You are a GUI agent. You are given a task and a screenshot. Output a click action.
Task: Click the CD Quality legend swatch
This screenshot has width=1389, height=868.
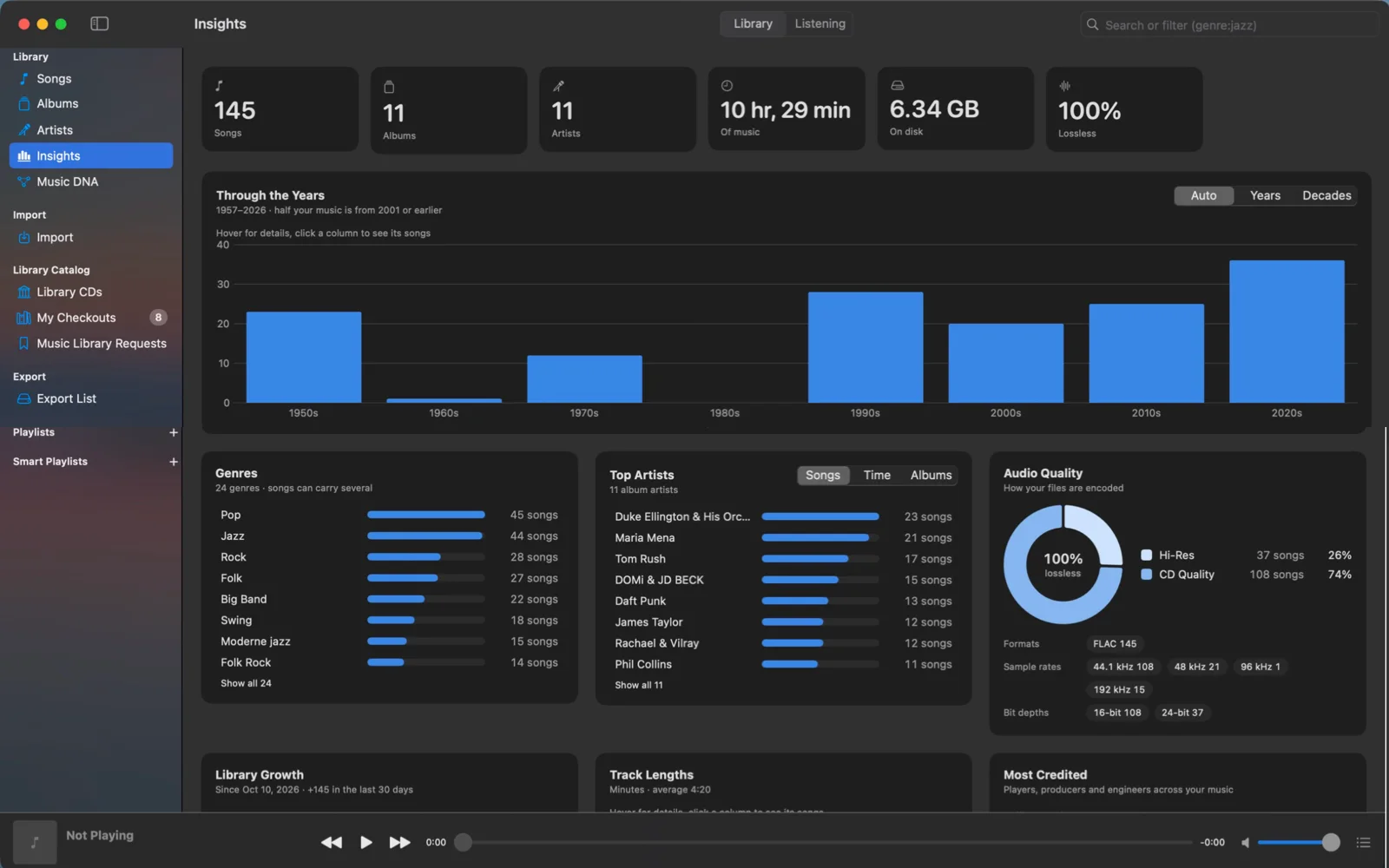1146,575
